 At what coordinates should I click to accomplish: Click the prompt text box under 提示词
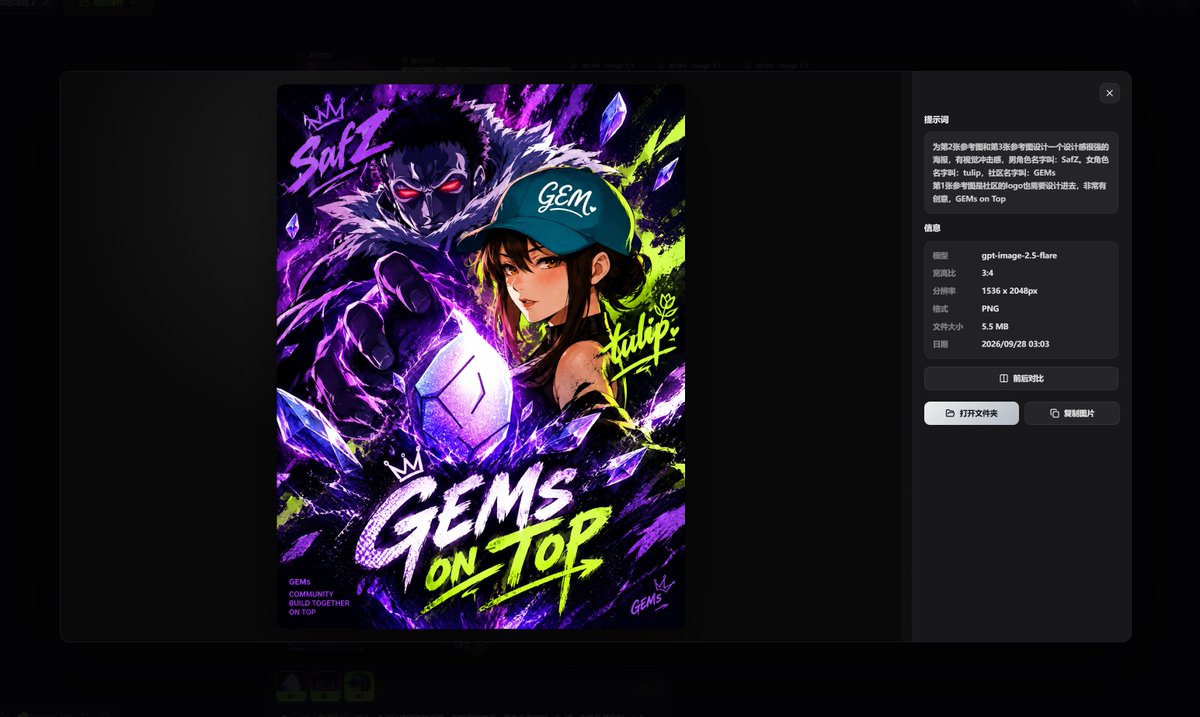pyautogui.click(x=1021, y=172)
